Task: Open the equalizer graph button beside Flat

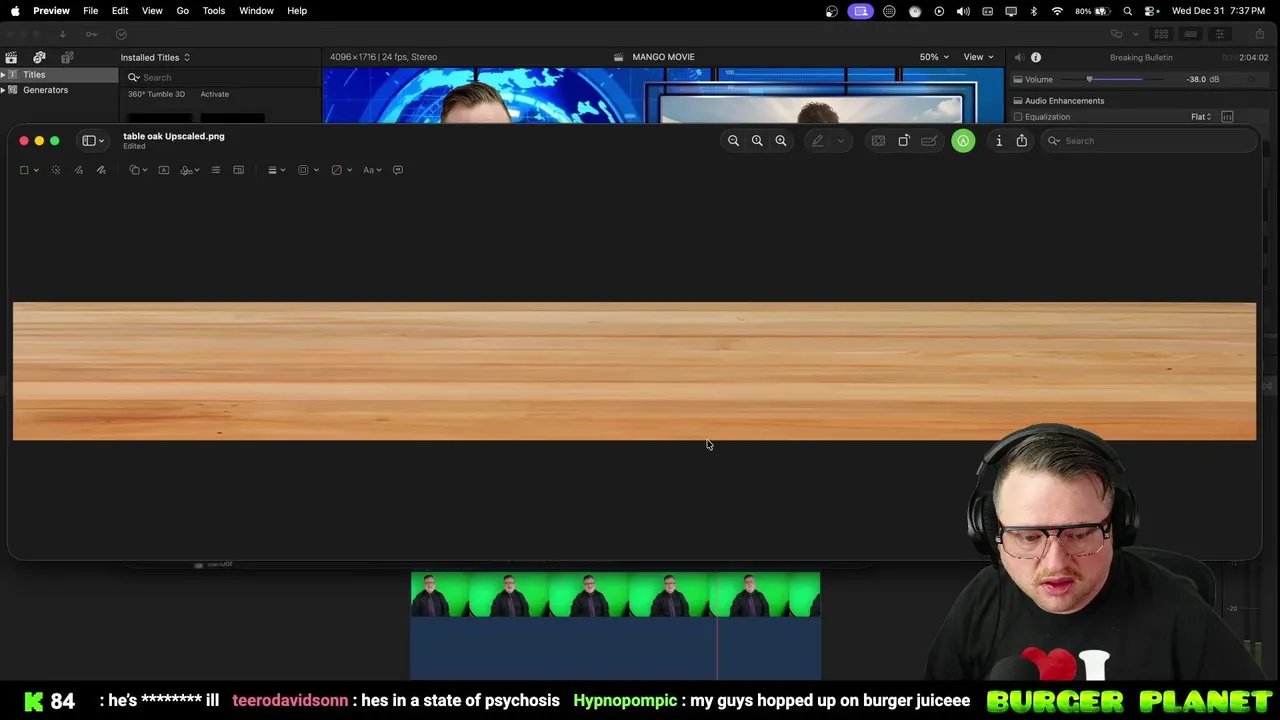Action: (1227, 117)
